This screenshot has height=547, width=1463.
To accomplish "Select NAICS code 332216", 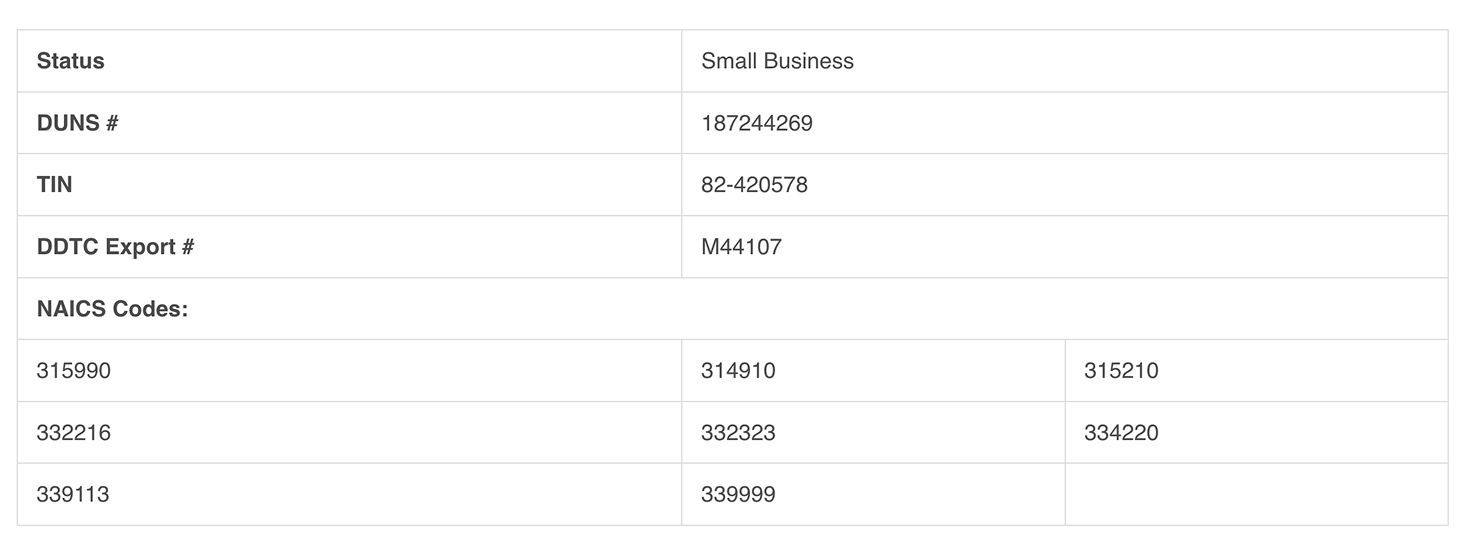I will pyautogui.click(x=73, y=433).
